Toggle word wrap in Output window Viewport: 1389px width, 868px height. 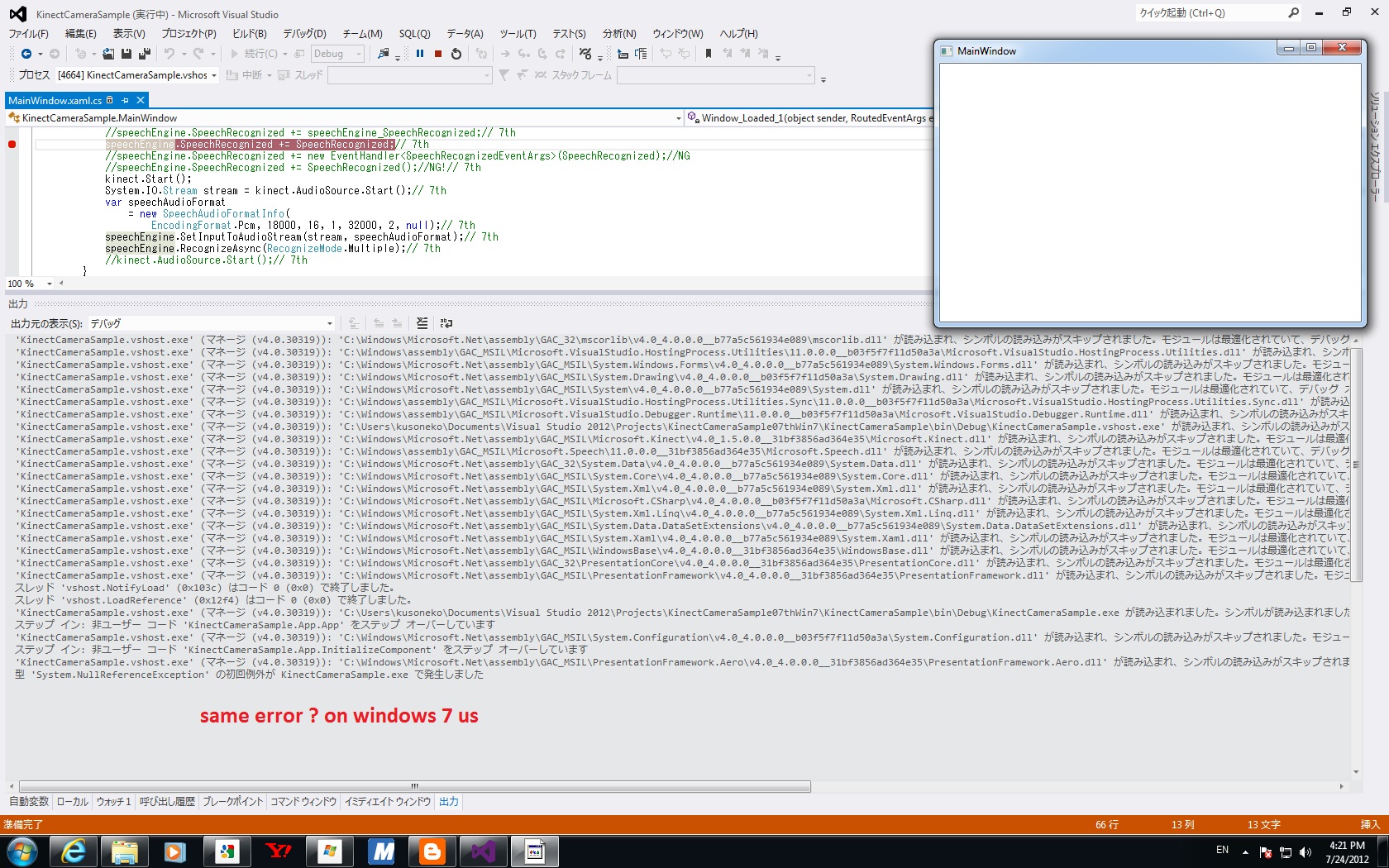point(446,323)
